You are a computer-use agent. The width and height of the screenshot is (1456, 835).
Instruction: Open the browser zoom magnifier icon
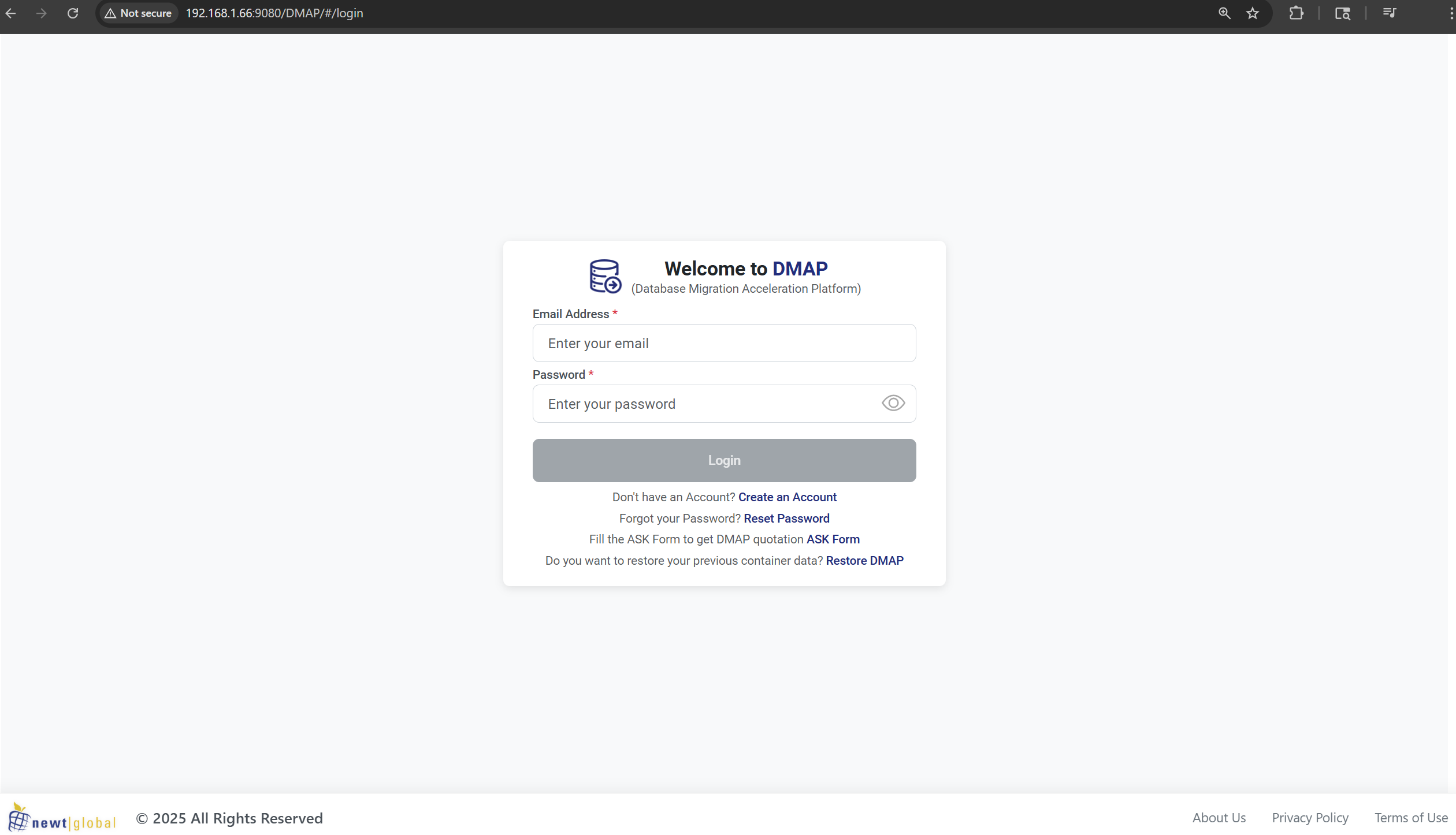coord(1224,13)
